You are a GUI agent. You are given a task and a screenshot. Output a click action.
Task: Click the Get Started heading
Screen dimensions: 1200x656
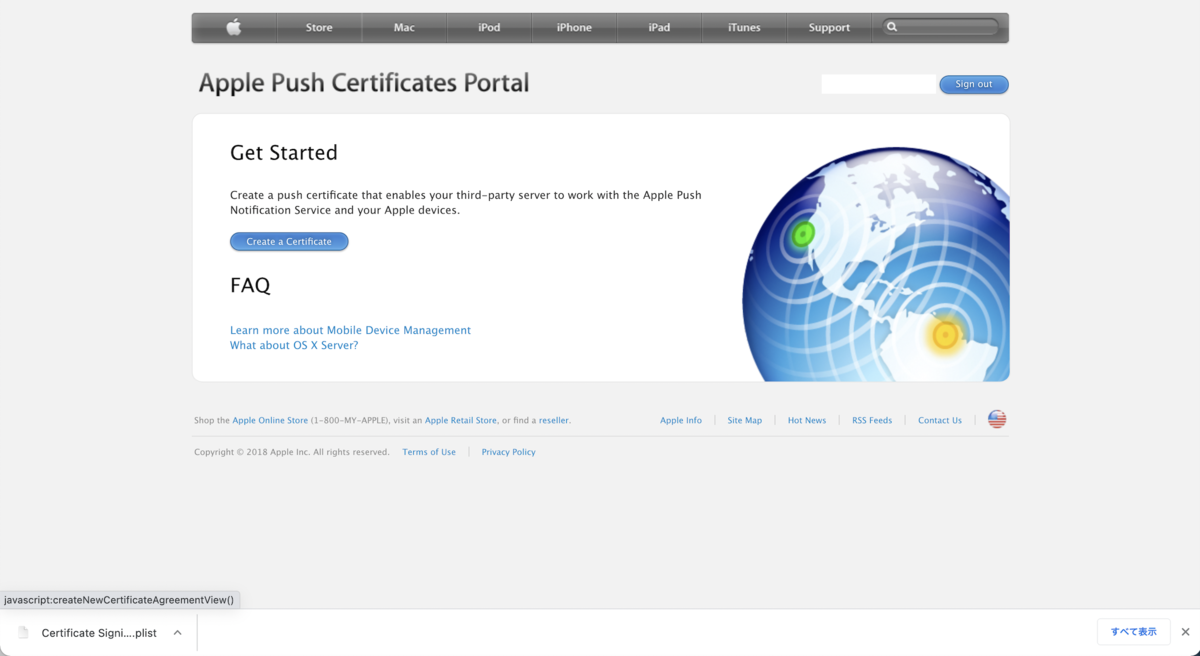tap(284, 153)
